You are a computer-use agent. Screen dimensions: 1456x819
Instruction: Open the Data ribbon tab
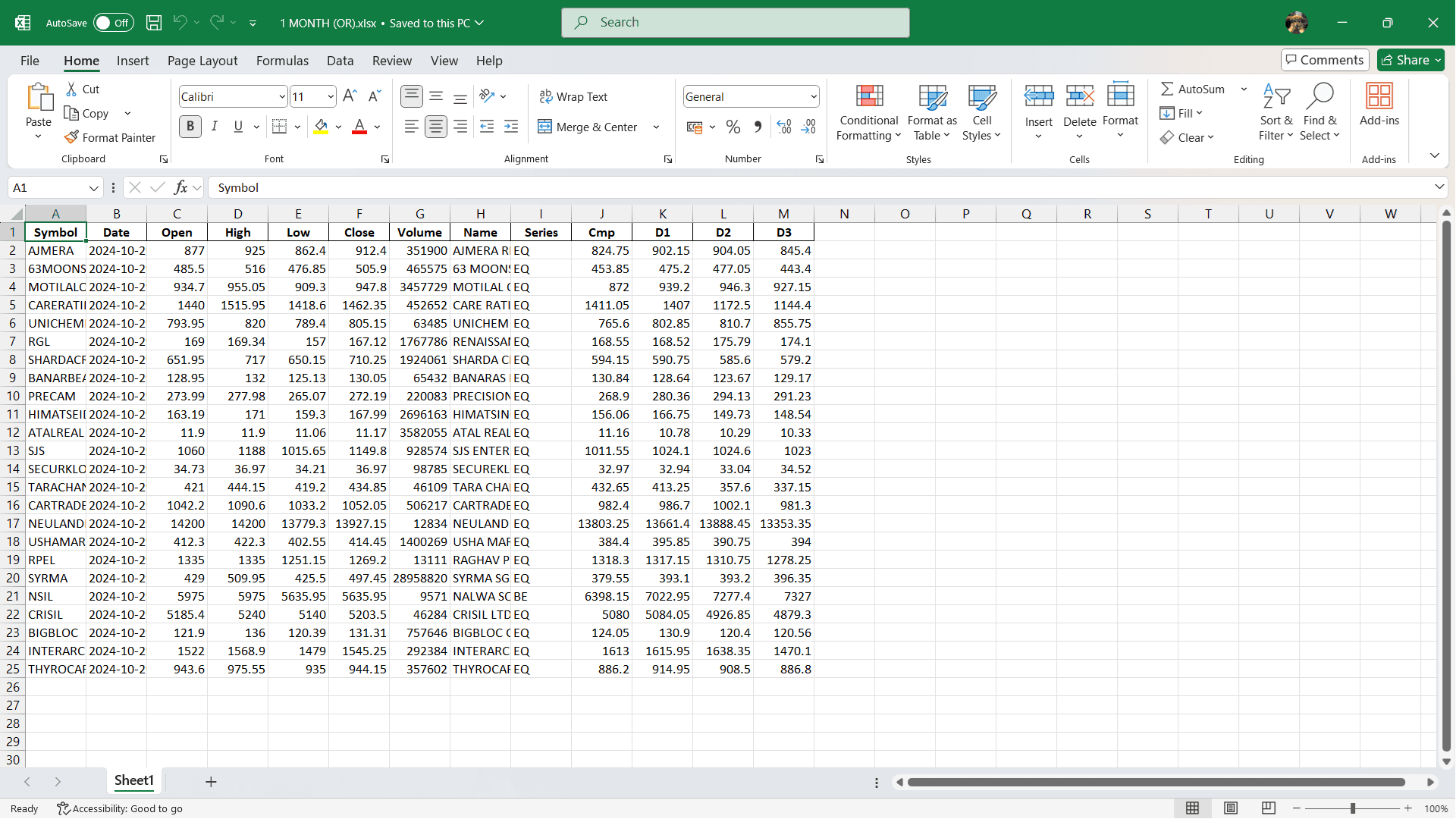pos(340,61)
